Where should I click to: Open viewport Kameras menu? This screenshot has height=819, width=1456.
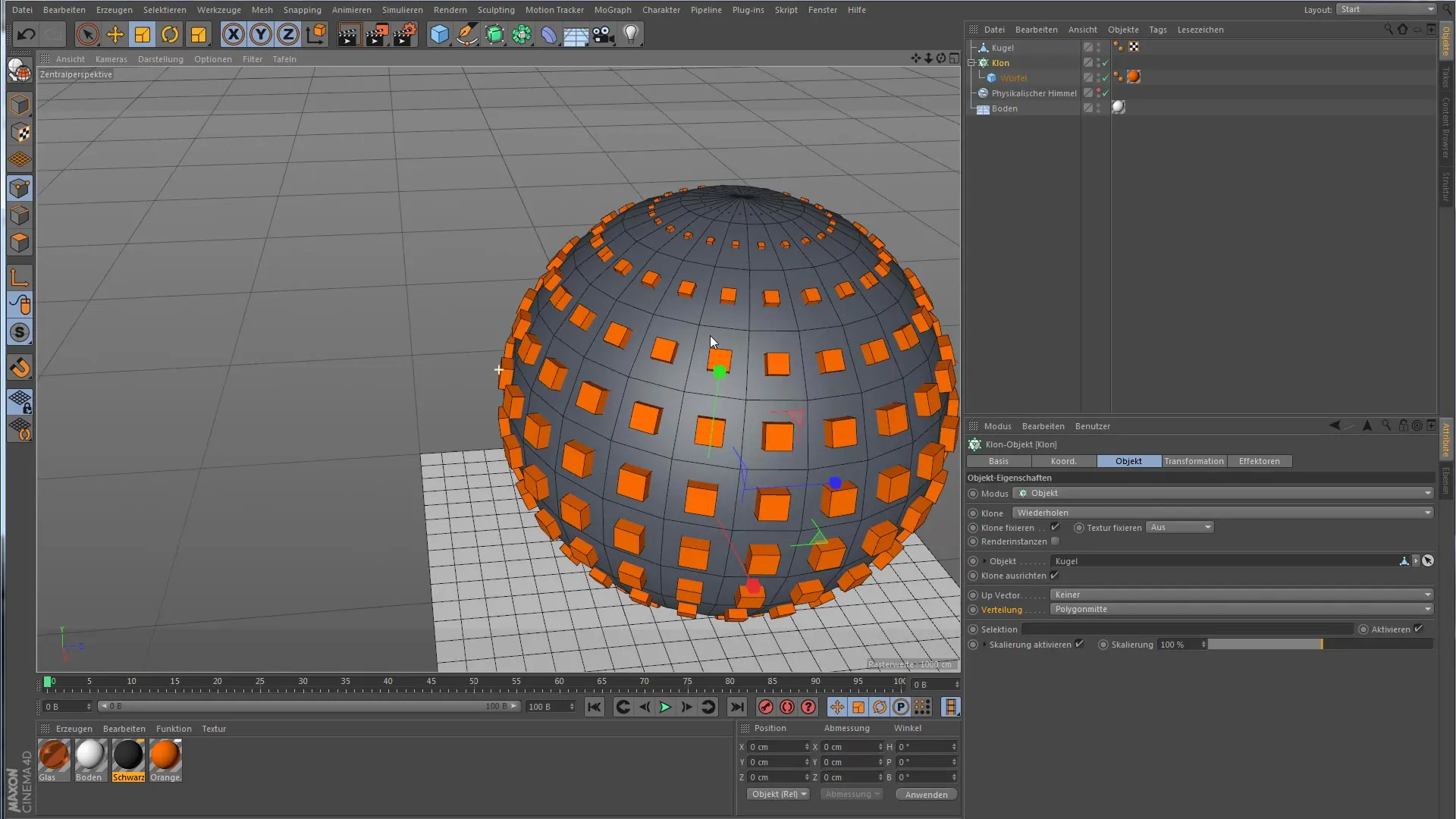(111, 59)
